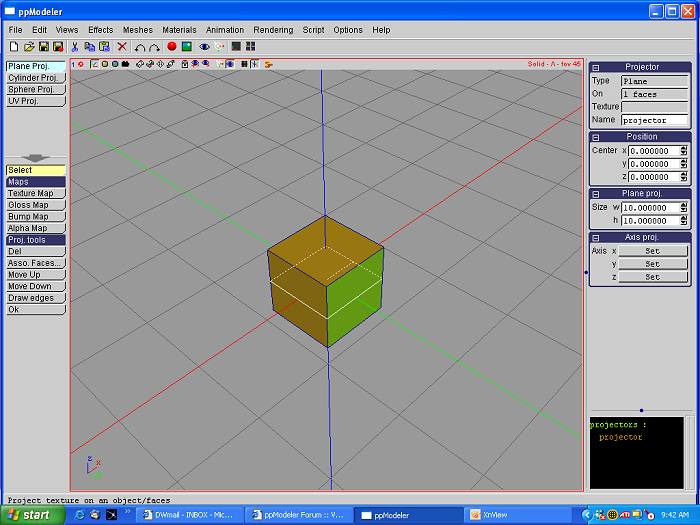Image resolution: width=700 pixels, height=525 pixels.
Task: Step the Center x value spinner
Action: tap(684, 151)
